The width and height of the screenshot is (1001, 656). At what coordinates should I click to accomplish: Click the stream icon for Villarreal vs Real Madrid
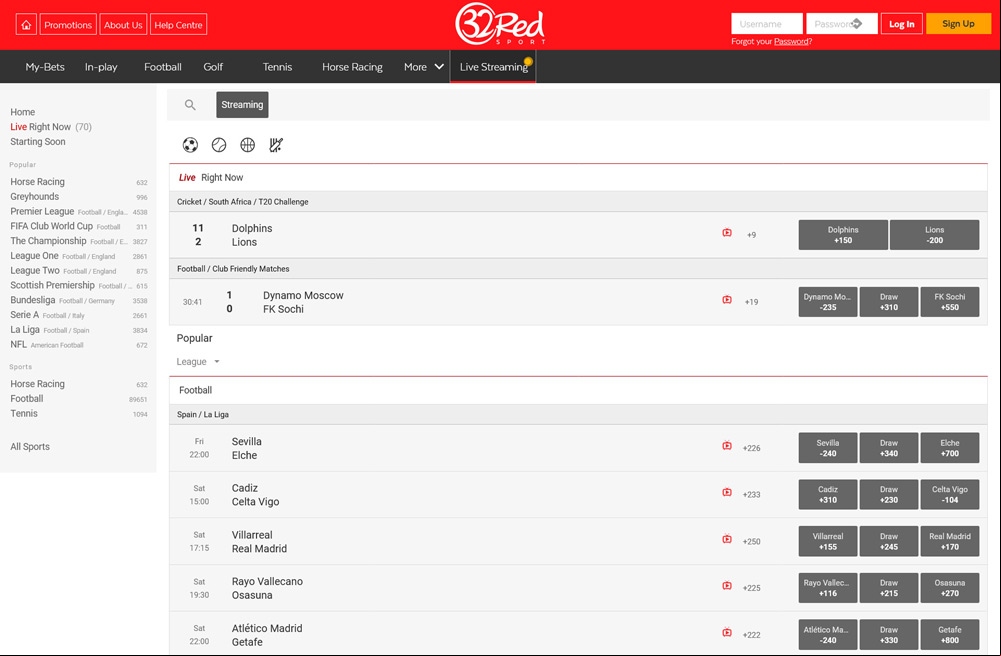pos(727,539)
